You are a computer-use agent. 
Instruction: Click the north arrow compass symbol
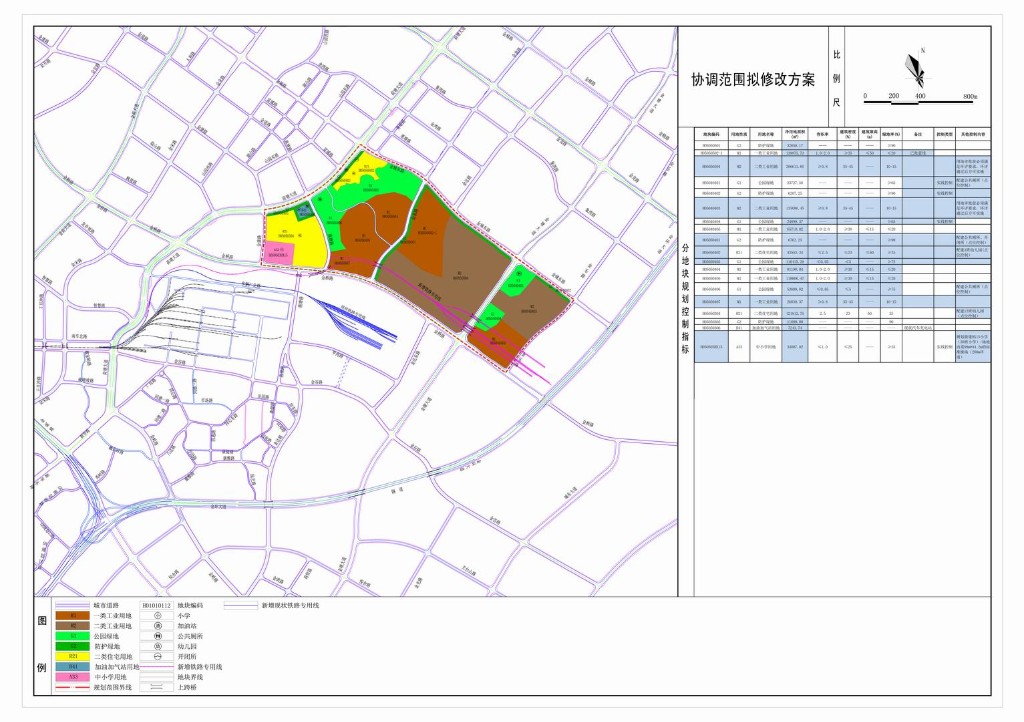pos(915,70)
